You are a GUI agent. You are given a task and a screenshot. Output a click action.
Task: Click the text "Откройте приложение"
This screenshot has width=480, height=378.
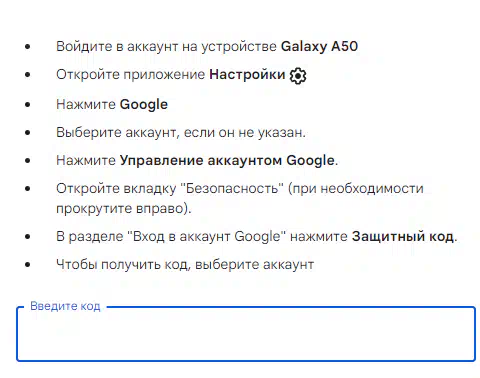pyautogui.click(x=130, y=74)
